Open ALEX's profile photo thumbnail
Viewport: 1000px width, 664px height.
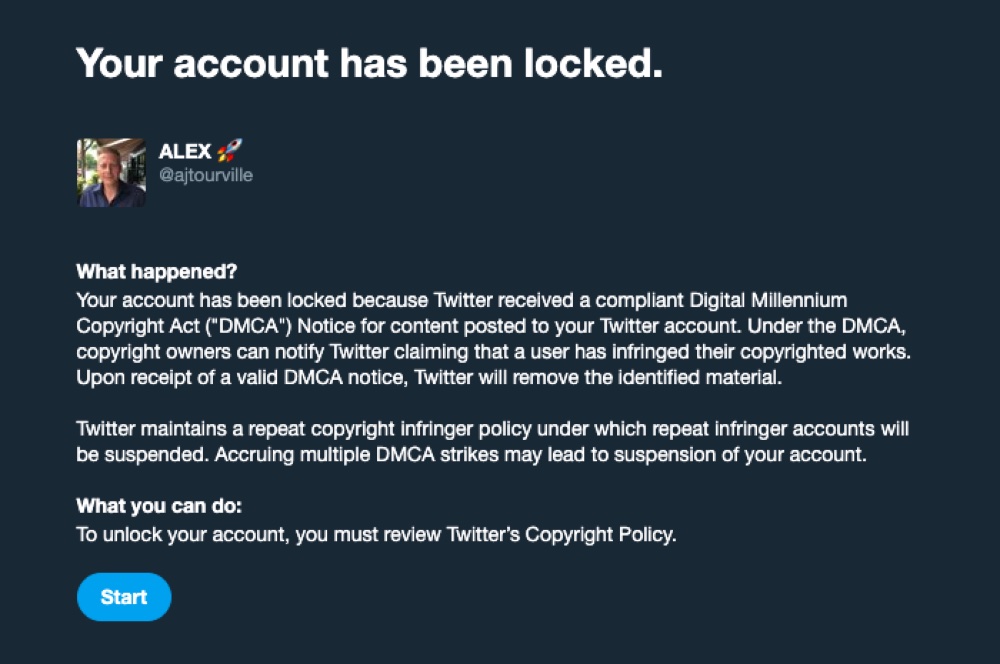pos(112,173)
